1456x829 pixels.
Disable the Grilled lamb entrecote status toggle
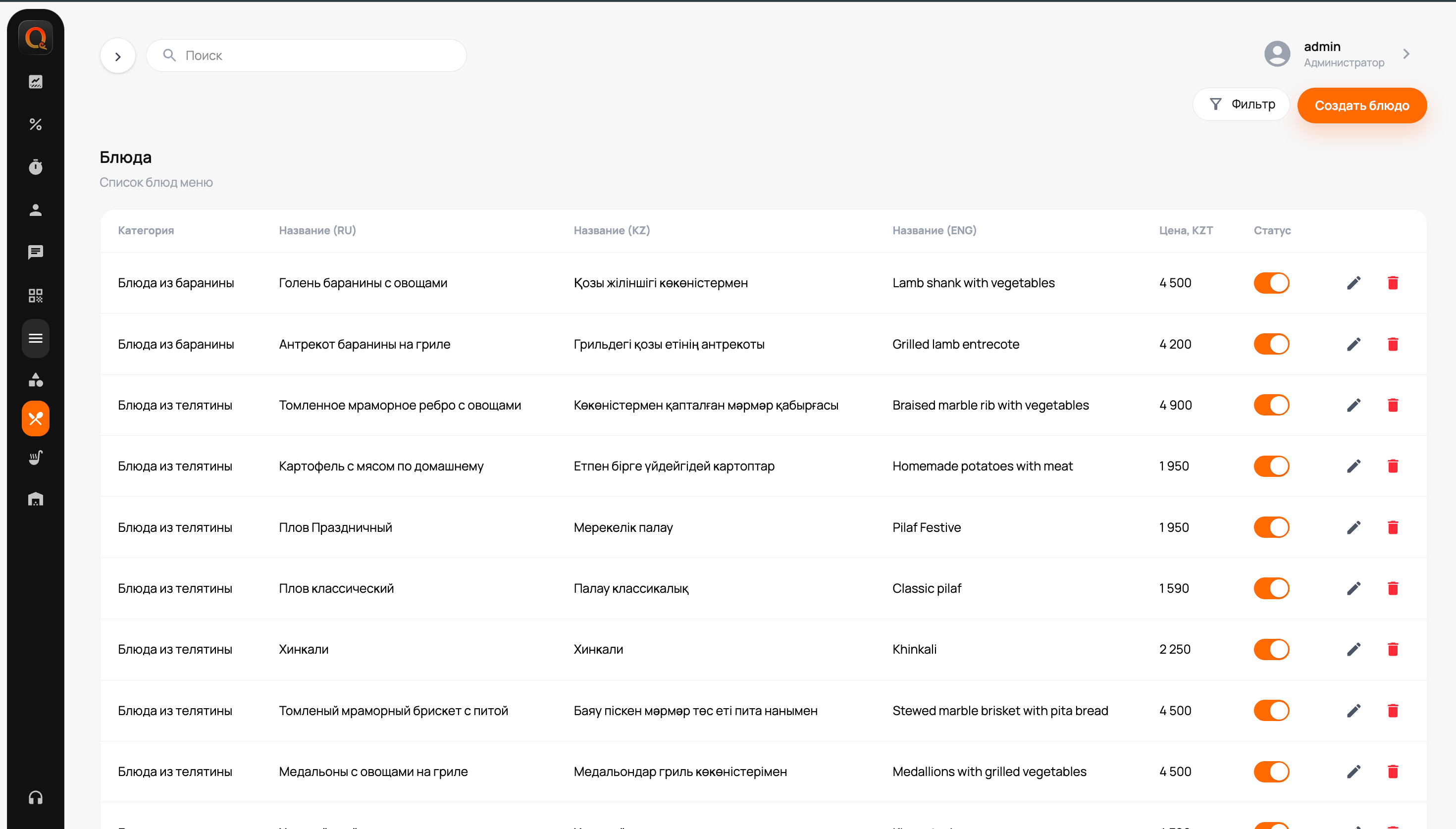coord(1271,344)
